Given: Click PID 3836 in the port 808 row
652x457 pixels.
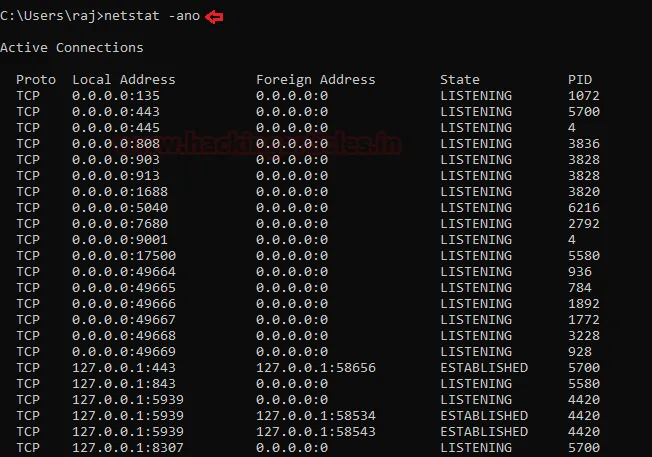Looking at the screenshot, I should (584, 144).
